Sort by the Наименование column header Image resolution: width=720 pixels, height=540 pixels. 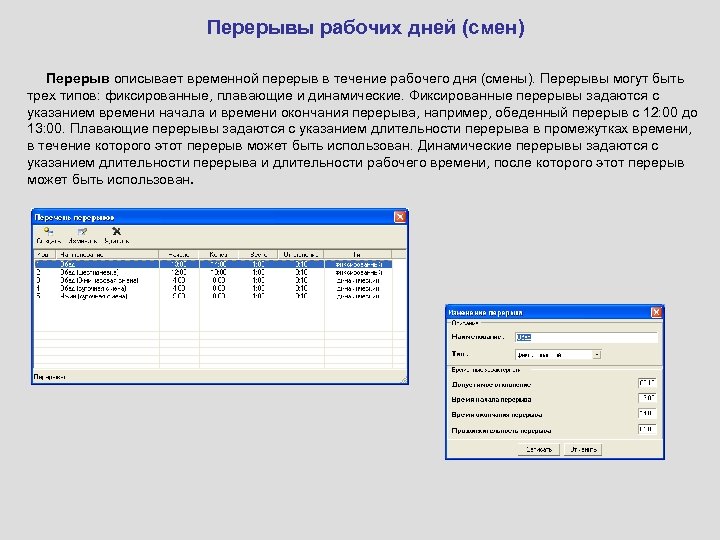[107, 254]
